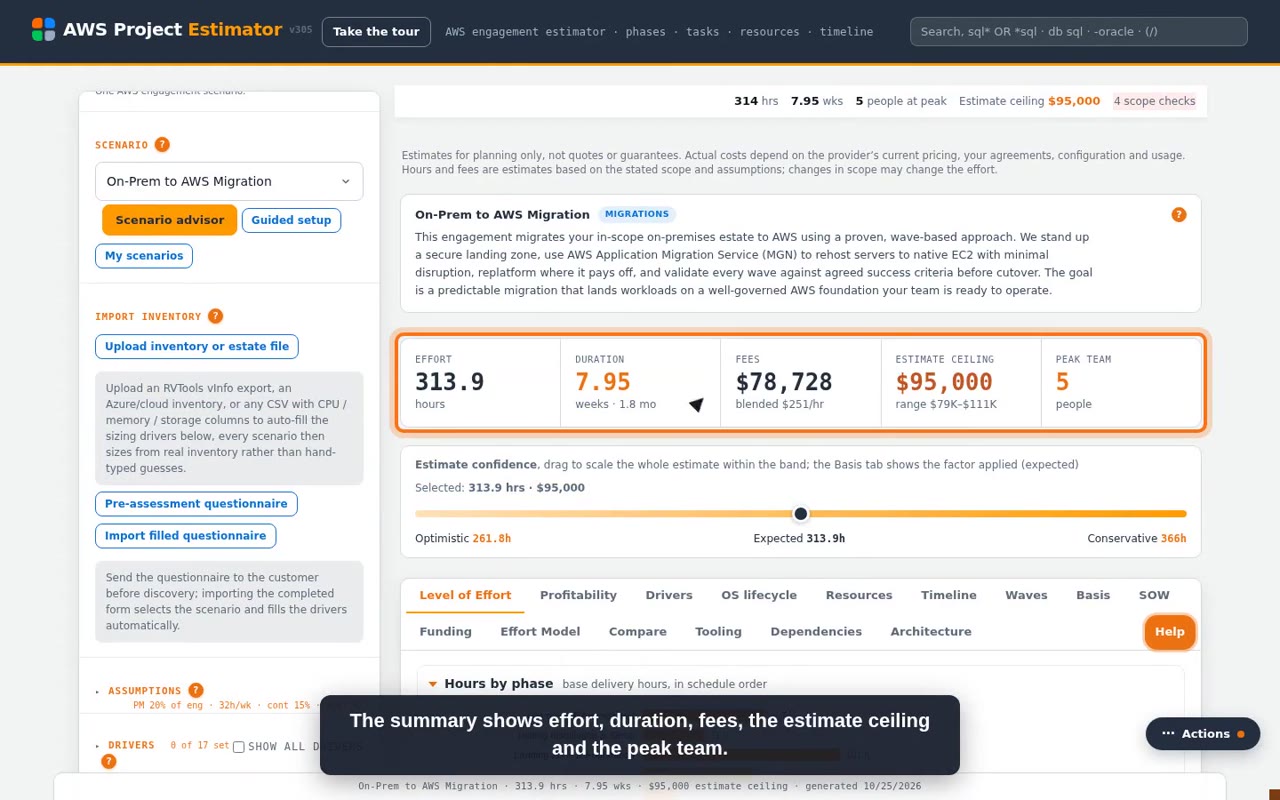Select the Timeline tab
This screenshot has width=1280, height=800.
(949, 595)
